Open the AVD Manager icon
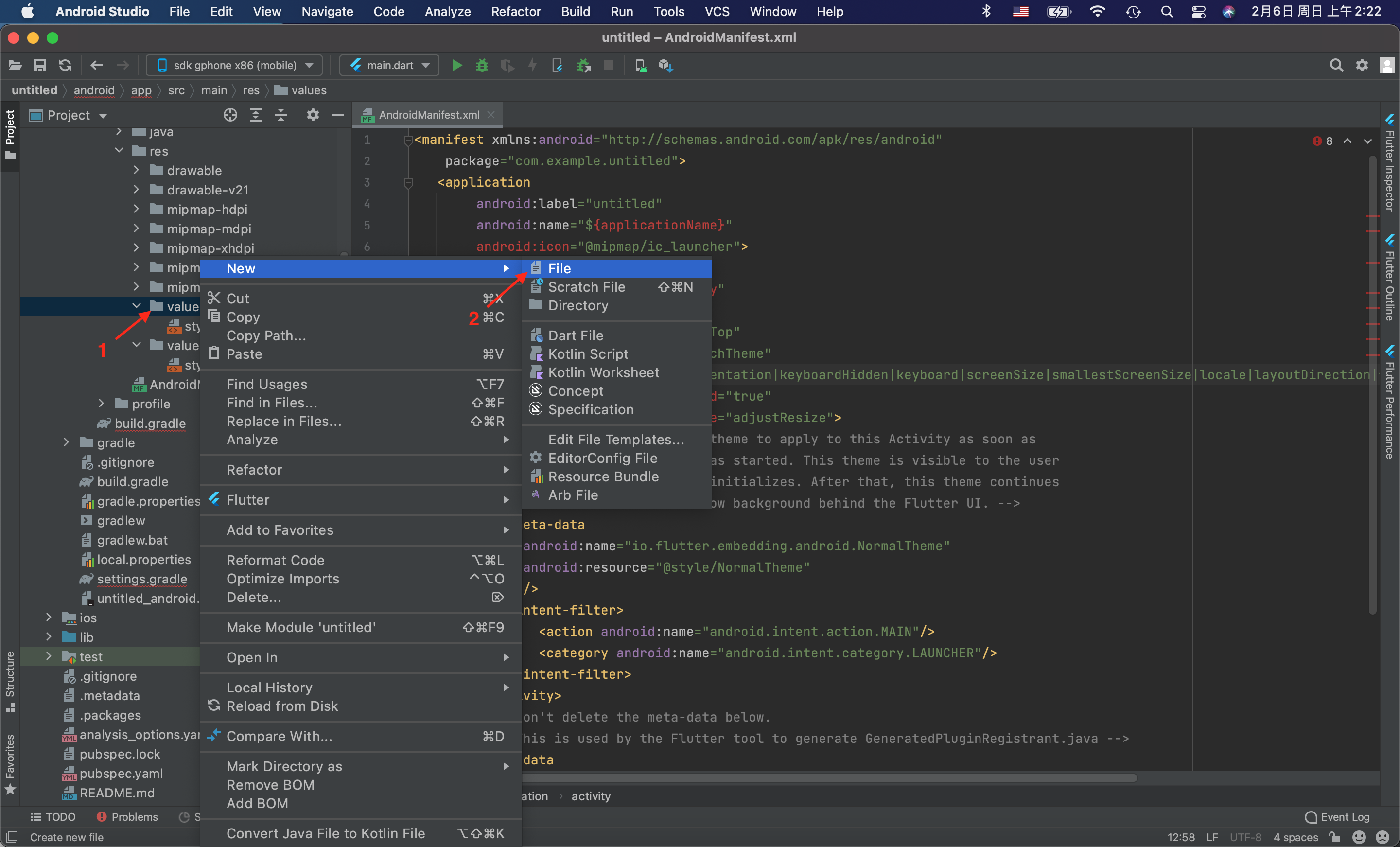This screenshot has height=847, width=1400. [x=641, y=65]
